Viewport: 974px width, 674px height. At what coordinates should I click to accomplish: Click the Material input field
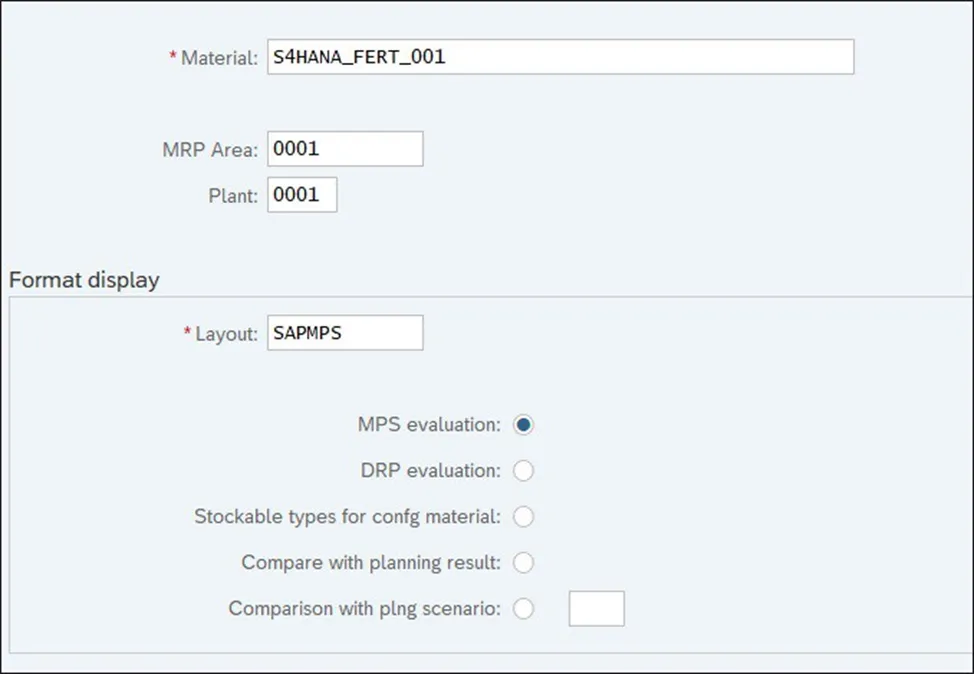click(560, 57)
